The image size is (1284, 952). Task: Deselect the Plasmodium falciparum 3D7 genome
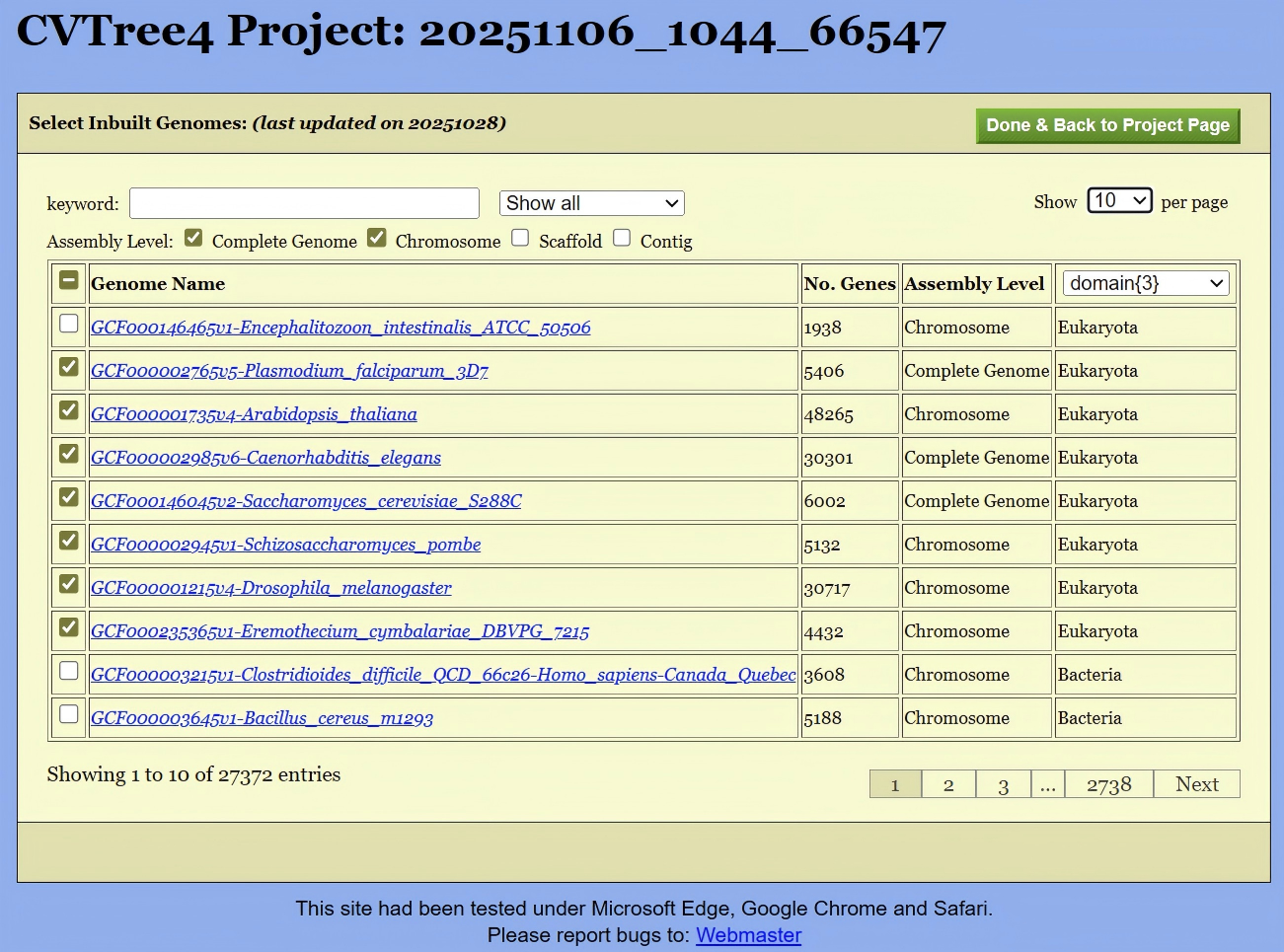pyautogui.click(x=68, y=366)
